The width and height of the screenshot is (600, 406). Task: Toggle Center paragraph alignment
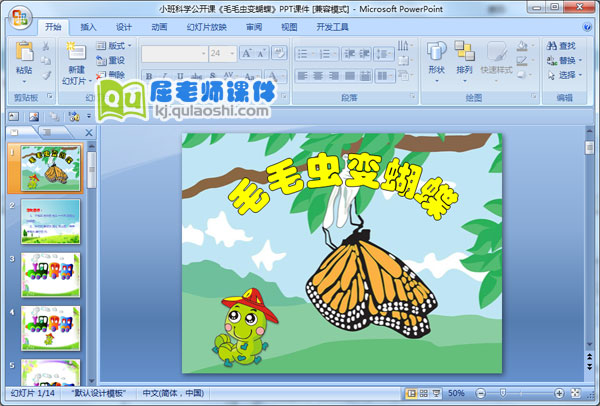pos(318,76)
